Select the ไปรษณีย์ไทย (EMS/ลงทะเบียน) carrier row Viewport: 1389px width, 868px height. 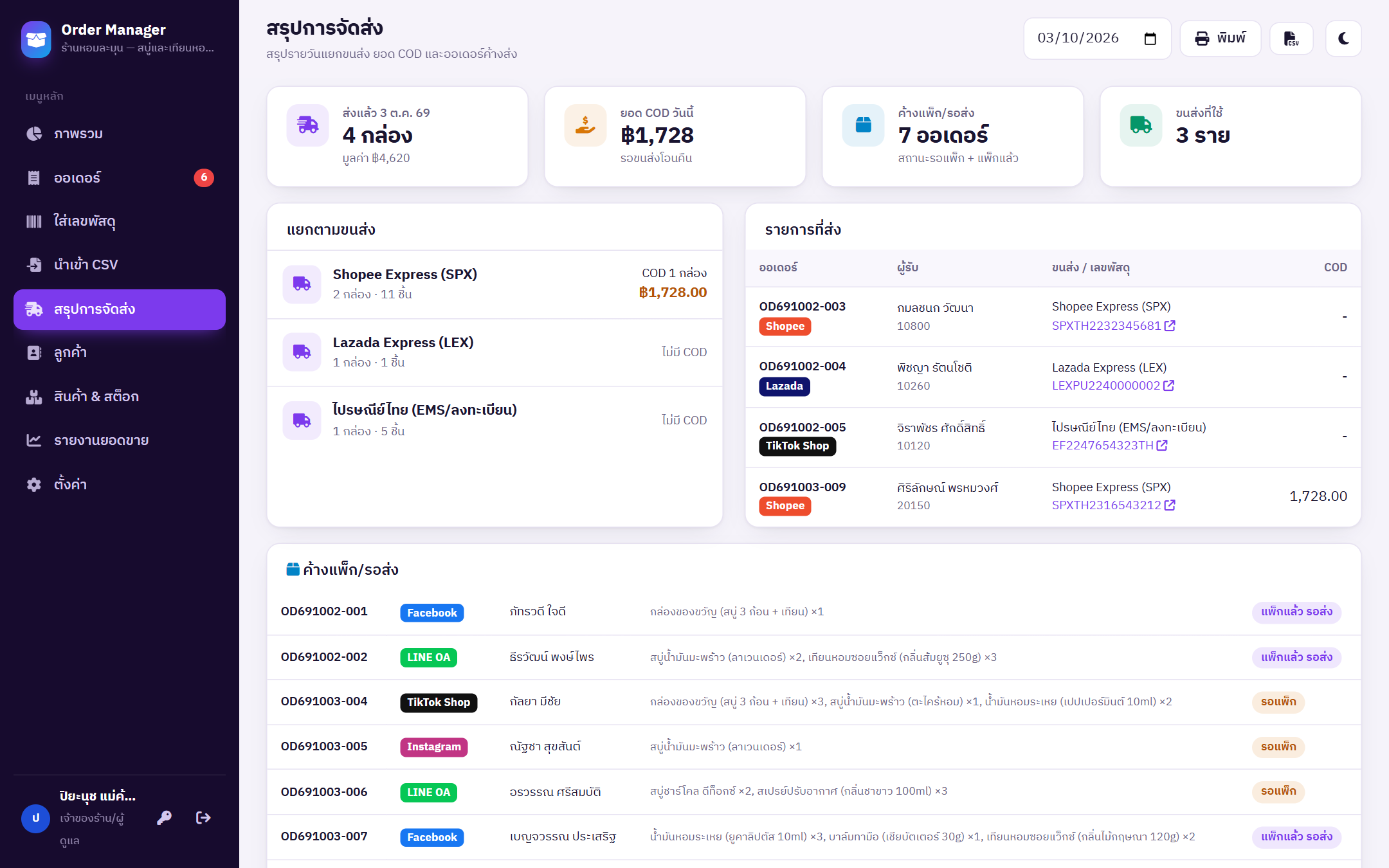pos(495,420)
